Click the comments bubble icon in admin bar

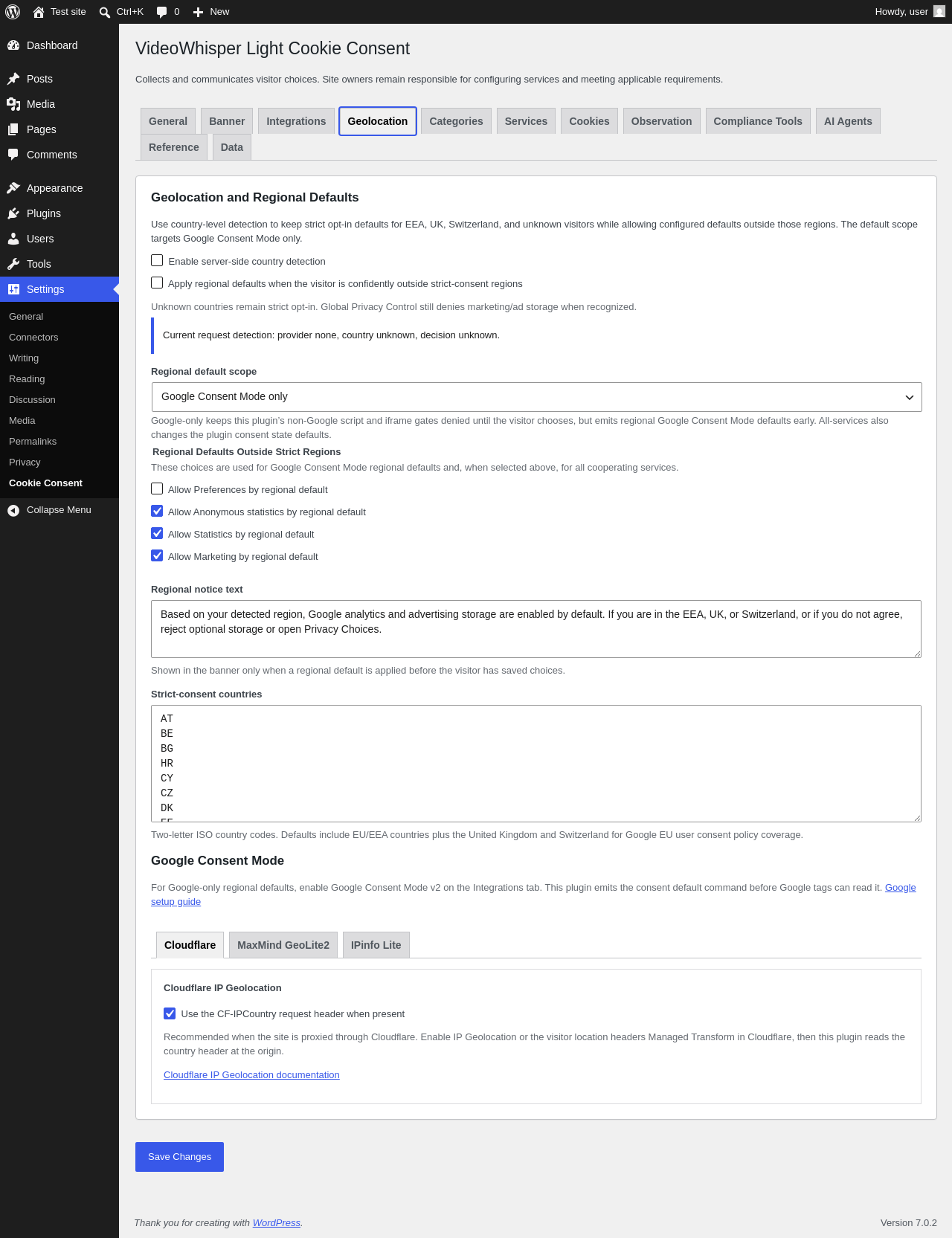coord(161,12)
